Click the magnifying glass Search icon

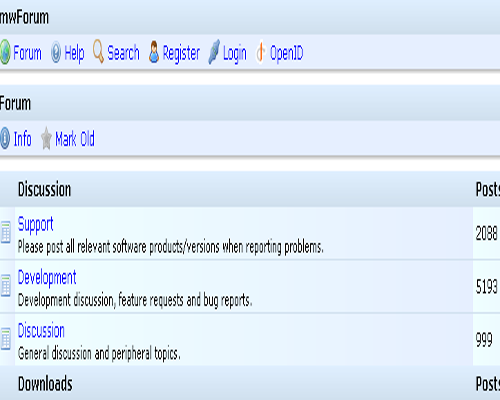(98, 51)
